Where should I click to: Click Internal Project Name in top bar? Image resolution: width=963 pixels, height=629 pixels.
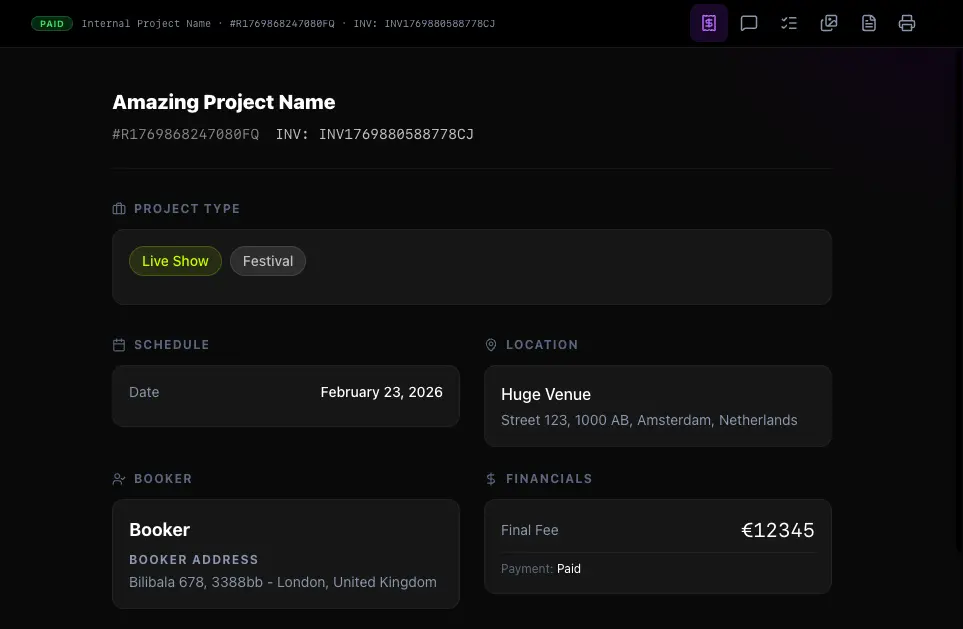tap(146, 23)
